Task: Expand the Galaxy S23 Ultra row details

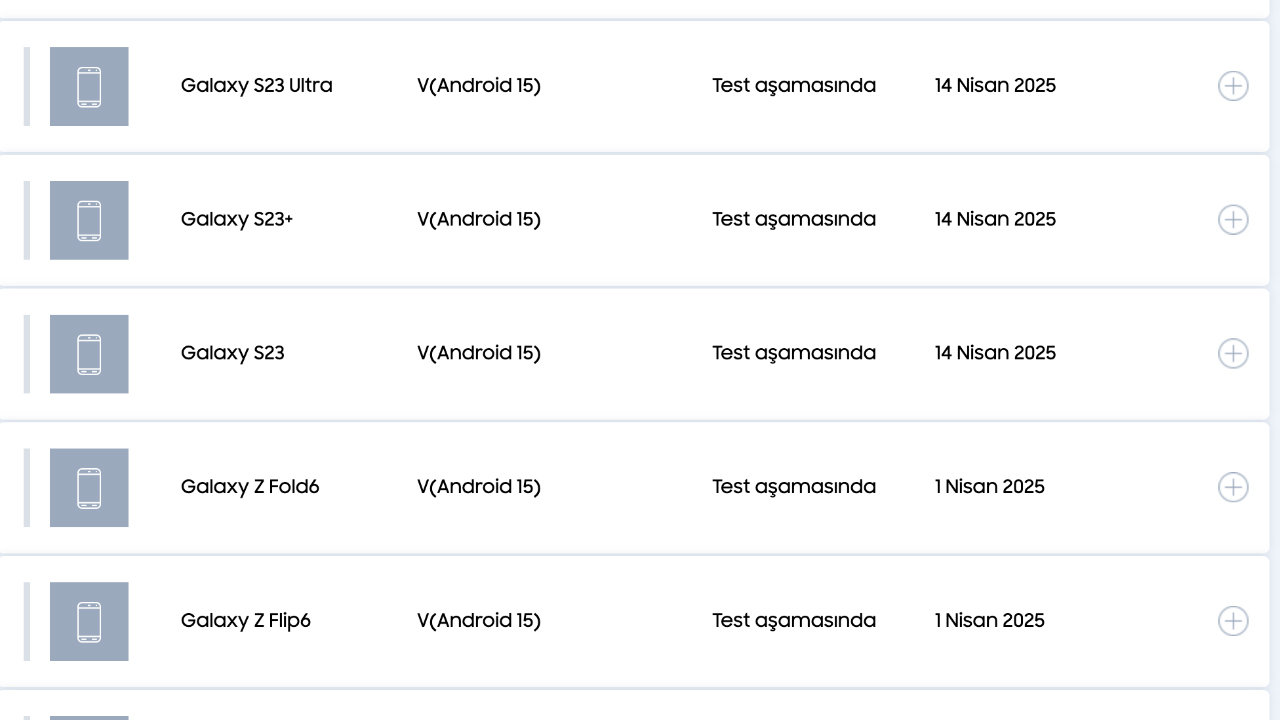Action: click(x=1233, y=86)
